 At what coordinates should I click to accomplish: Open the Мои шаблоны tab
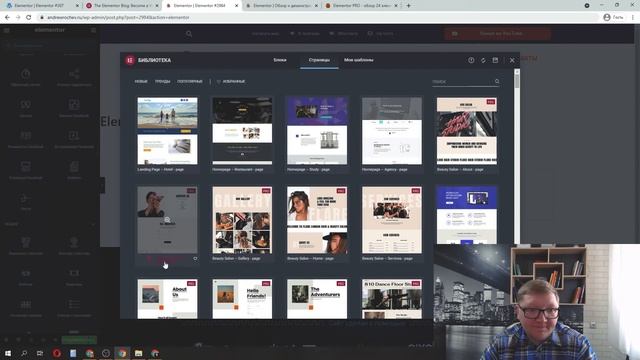358,60
